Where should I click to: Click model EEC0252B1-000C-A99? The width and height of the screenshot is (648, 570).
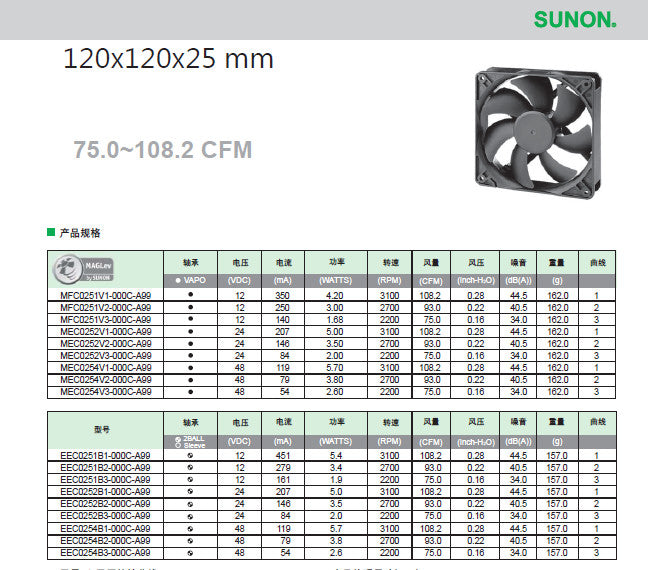(x=105, y=491)
